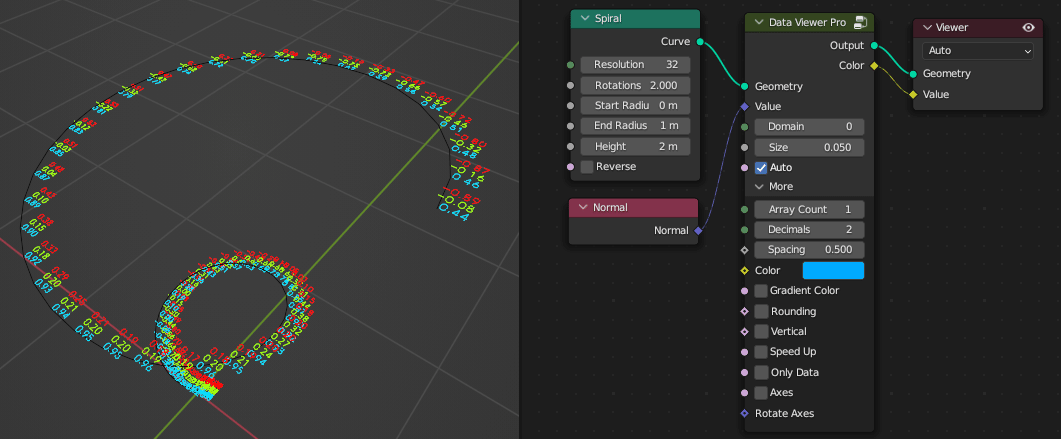
Task: Tick the Only Data checkbox
Action: point(761,372)
